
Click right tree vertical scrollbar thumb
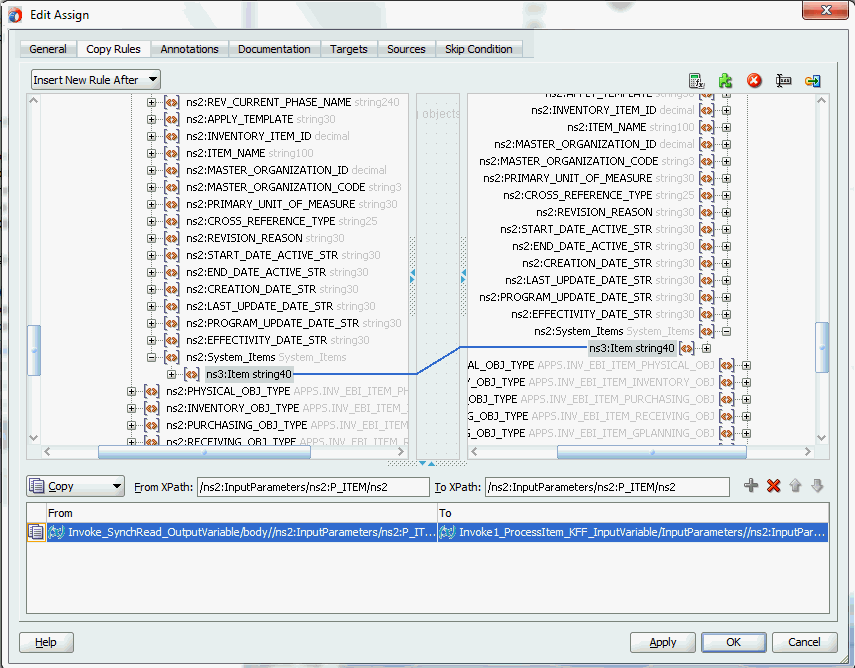pos(822,347)
